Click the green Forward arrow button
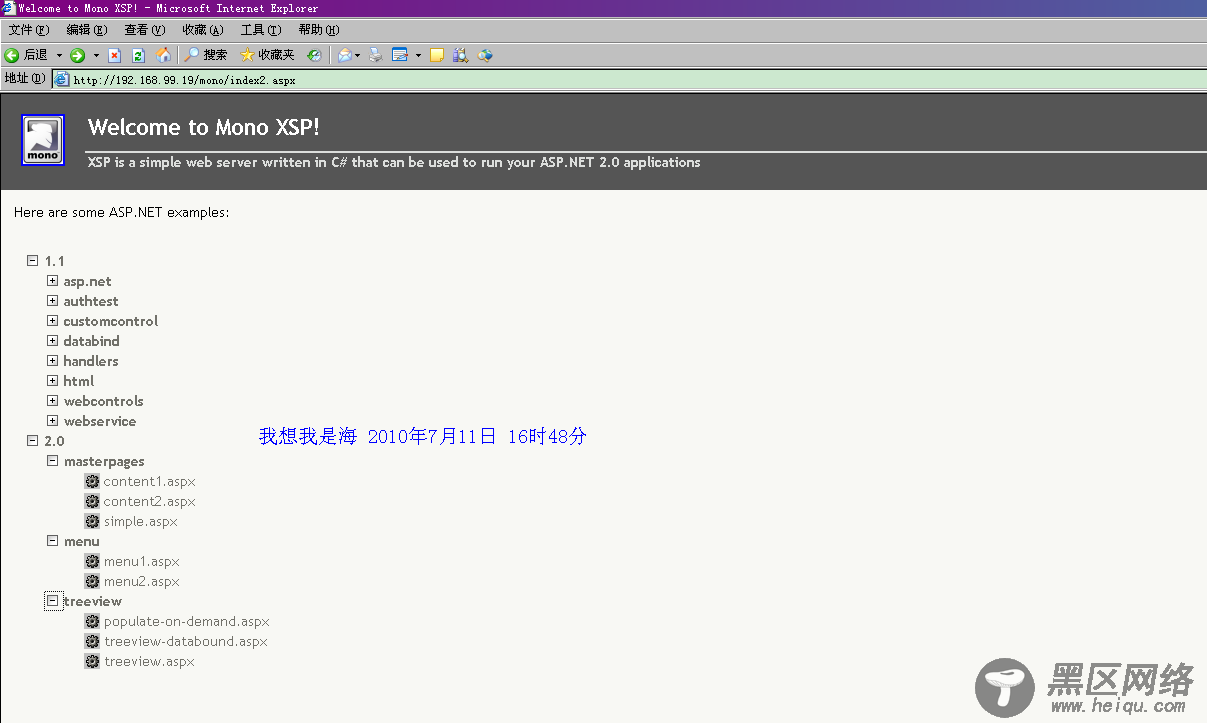 [77, 55]
